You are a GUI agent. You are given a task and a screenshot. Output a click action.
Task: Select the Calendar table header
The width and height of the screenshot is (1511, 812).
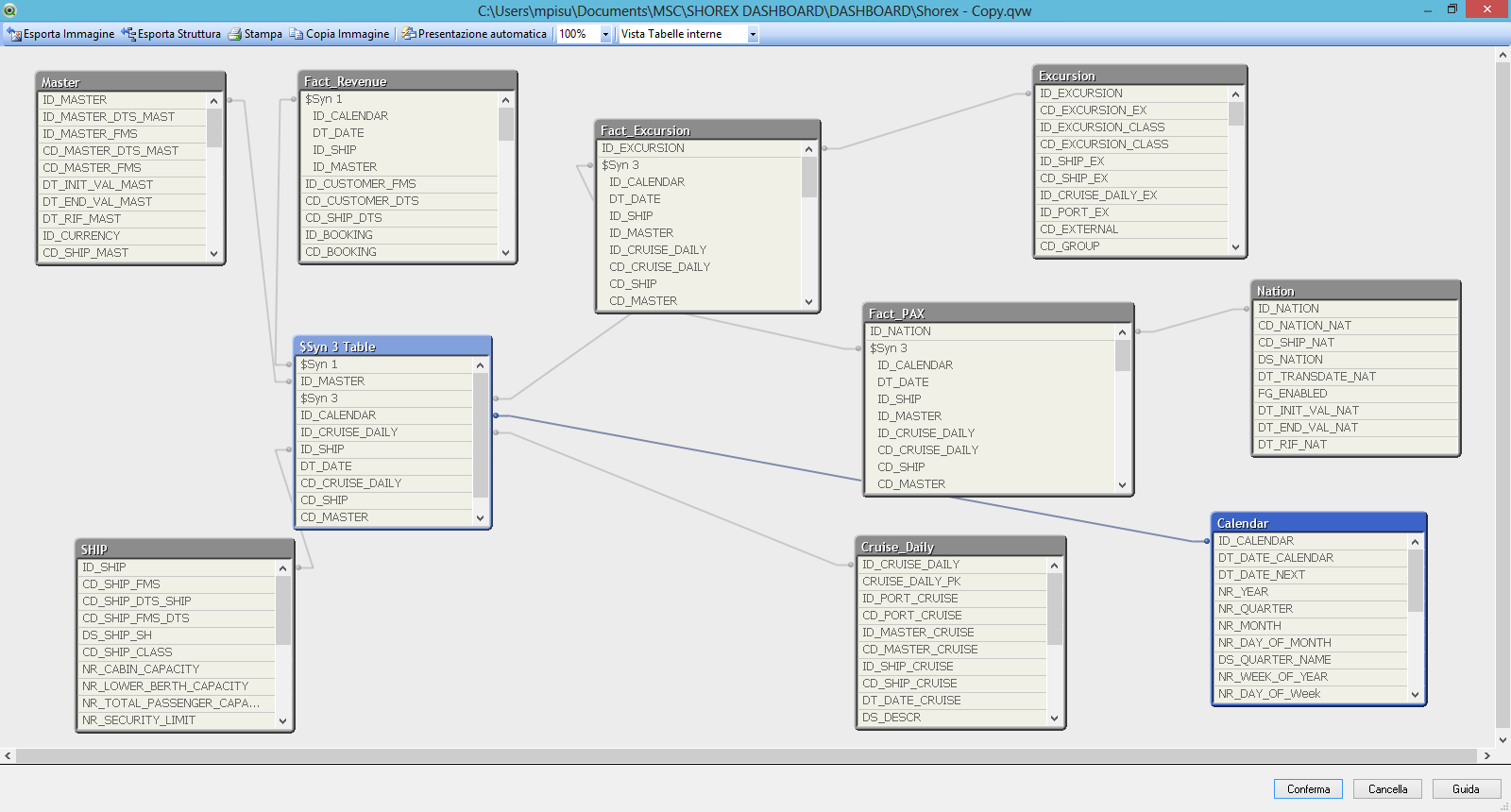1317,523
